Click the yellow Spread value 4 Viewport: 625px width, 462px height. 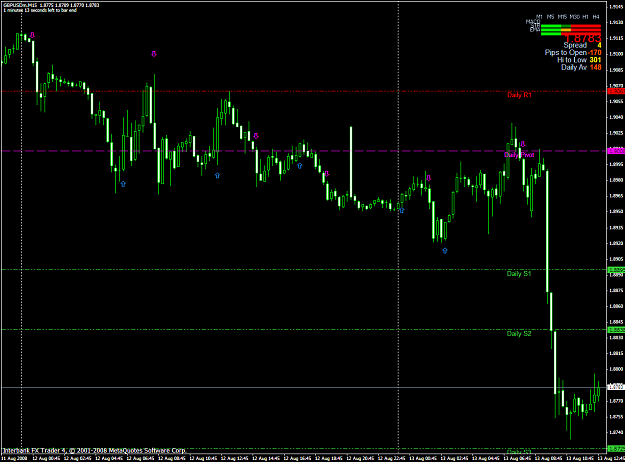click(599, 45)
